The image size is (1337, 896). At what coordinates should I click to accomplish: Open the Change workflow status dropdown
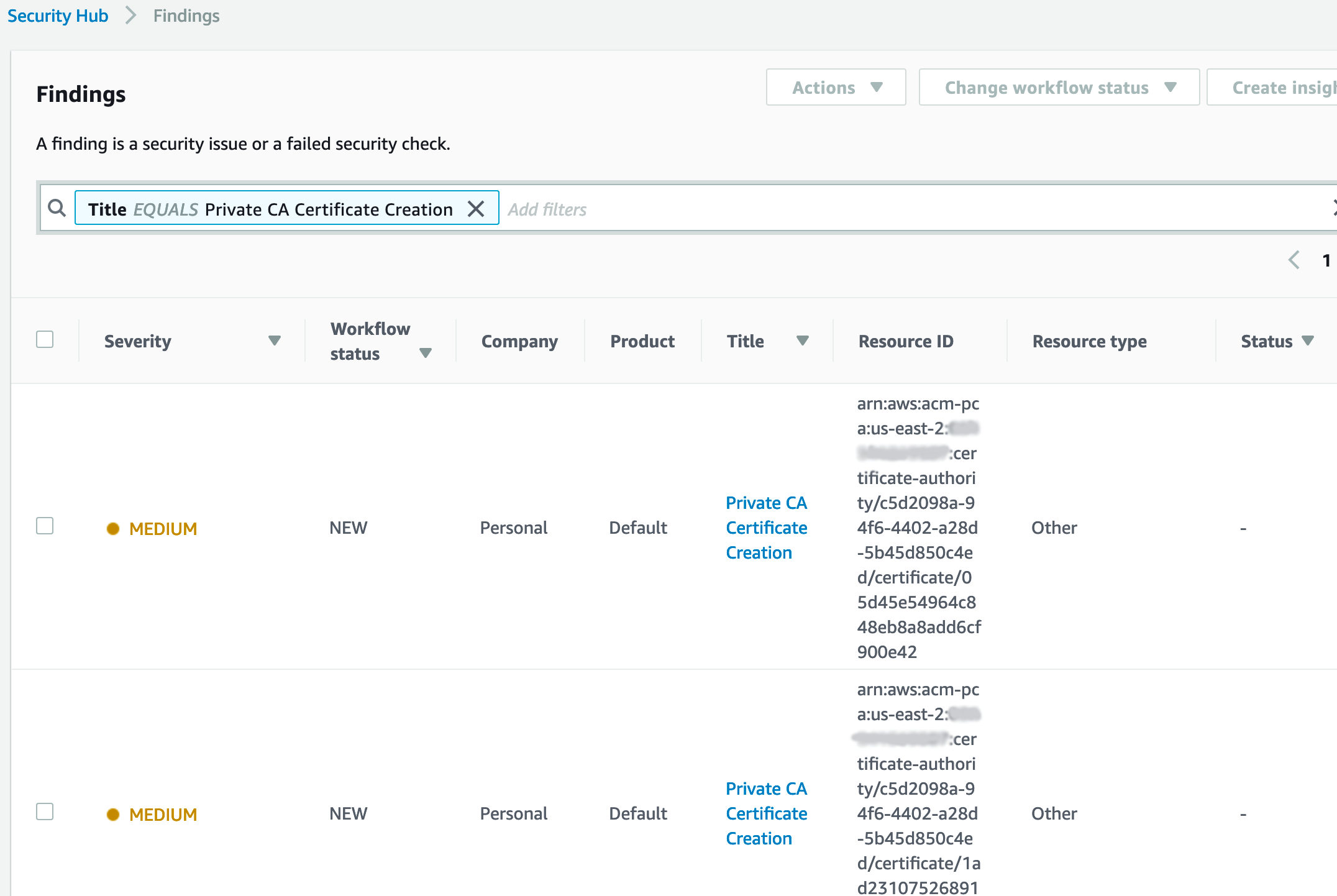[x=1058, y=87]
